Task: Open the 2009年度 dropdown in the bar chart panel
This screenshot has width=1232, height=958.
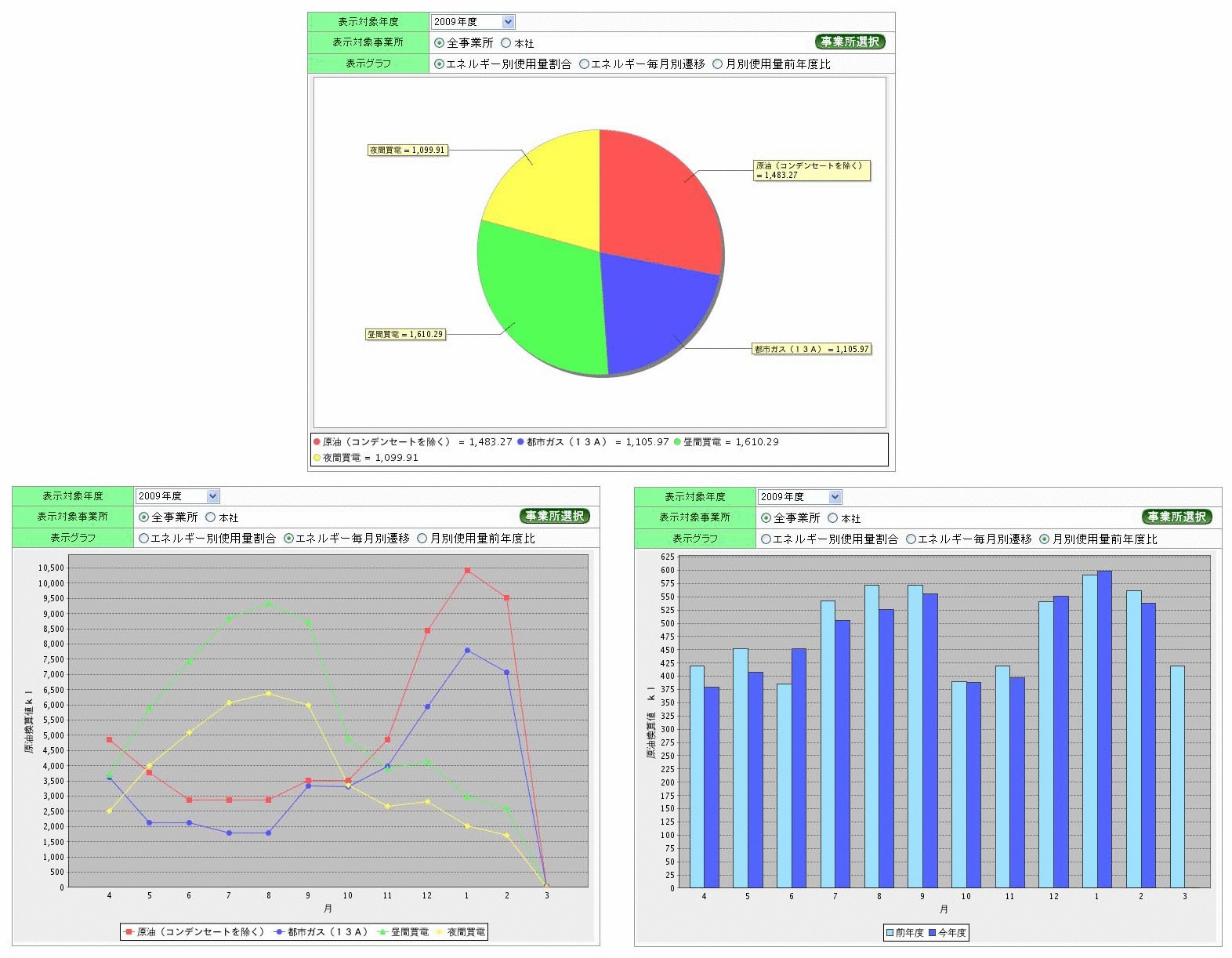Action: point(799,497)
